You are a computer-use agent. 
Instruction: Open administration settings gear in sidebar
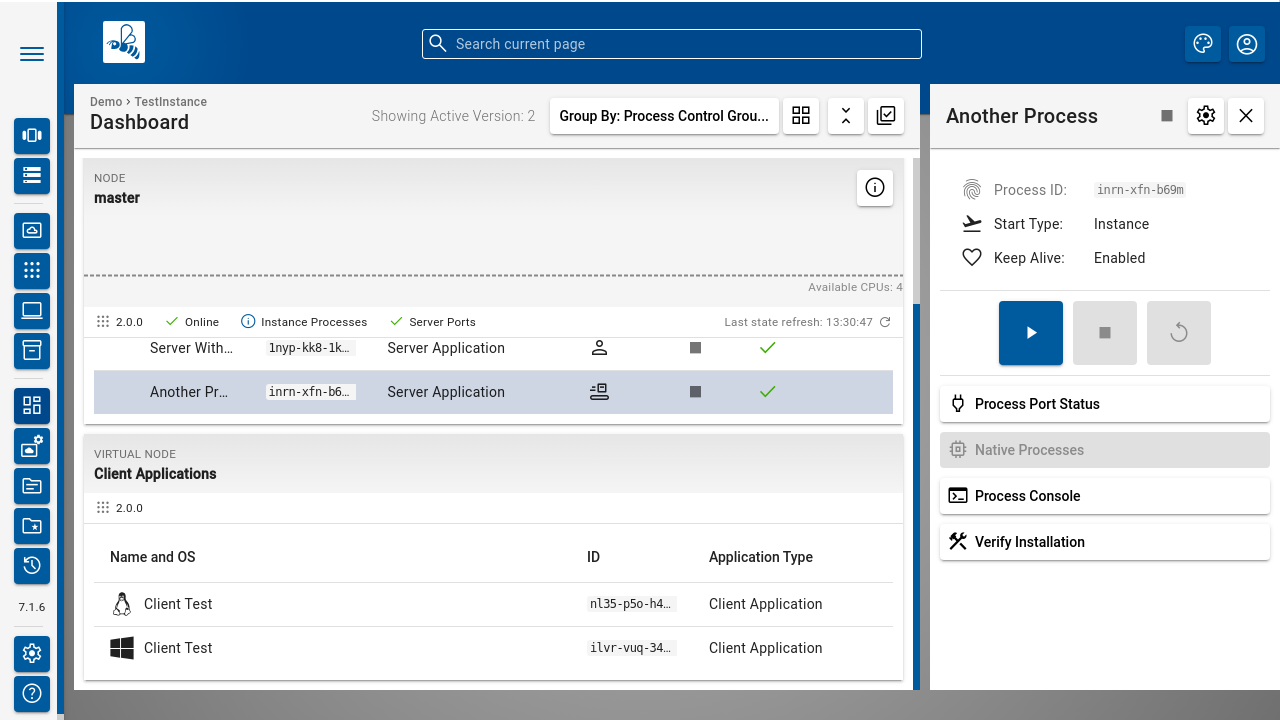pos(32,654)
